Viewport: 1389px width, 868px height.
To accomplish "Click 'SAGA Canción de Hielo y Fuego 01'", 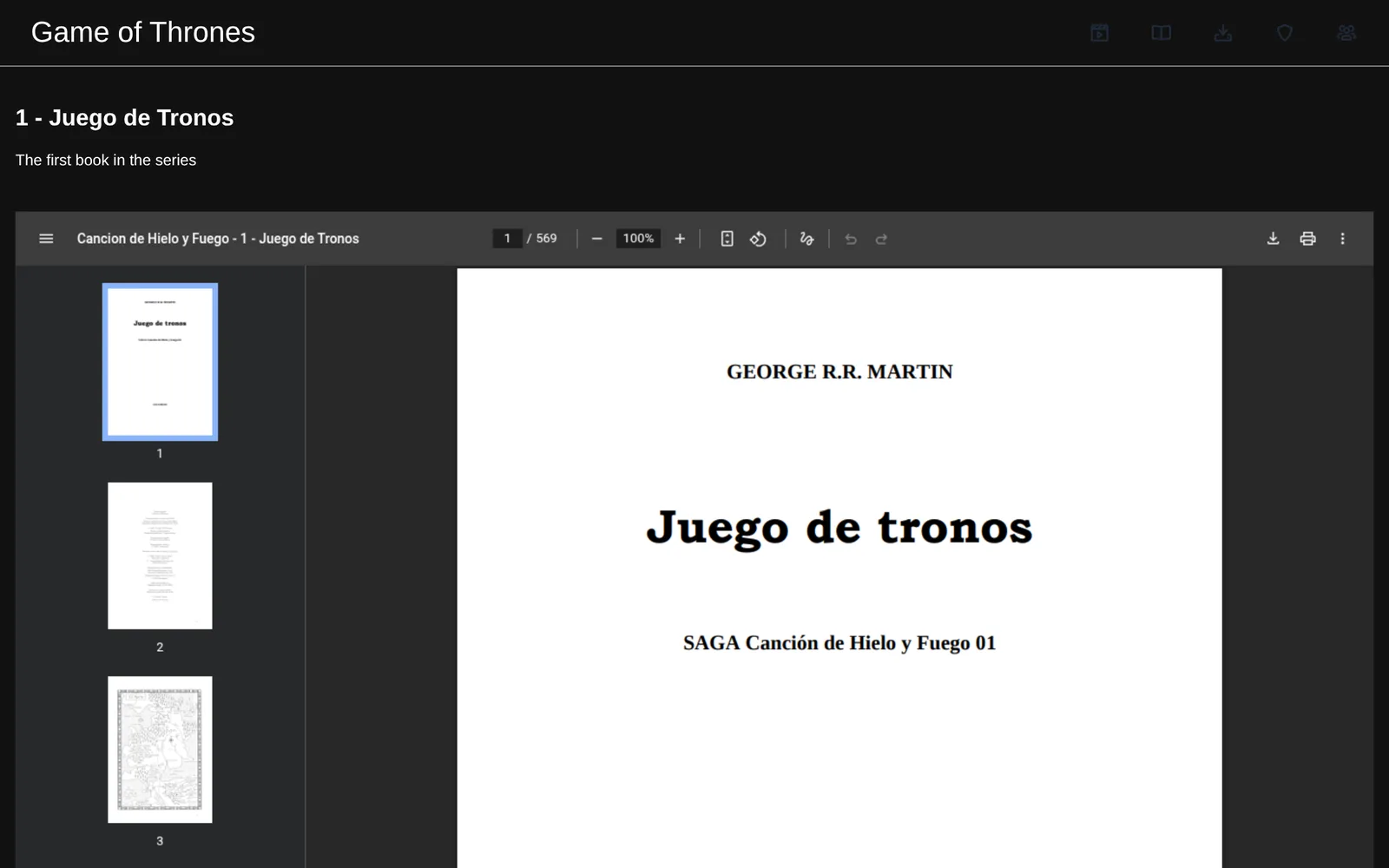I will point(839,643).
